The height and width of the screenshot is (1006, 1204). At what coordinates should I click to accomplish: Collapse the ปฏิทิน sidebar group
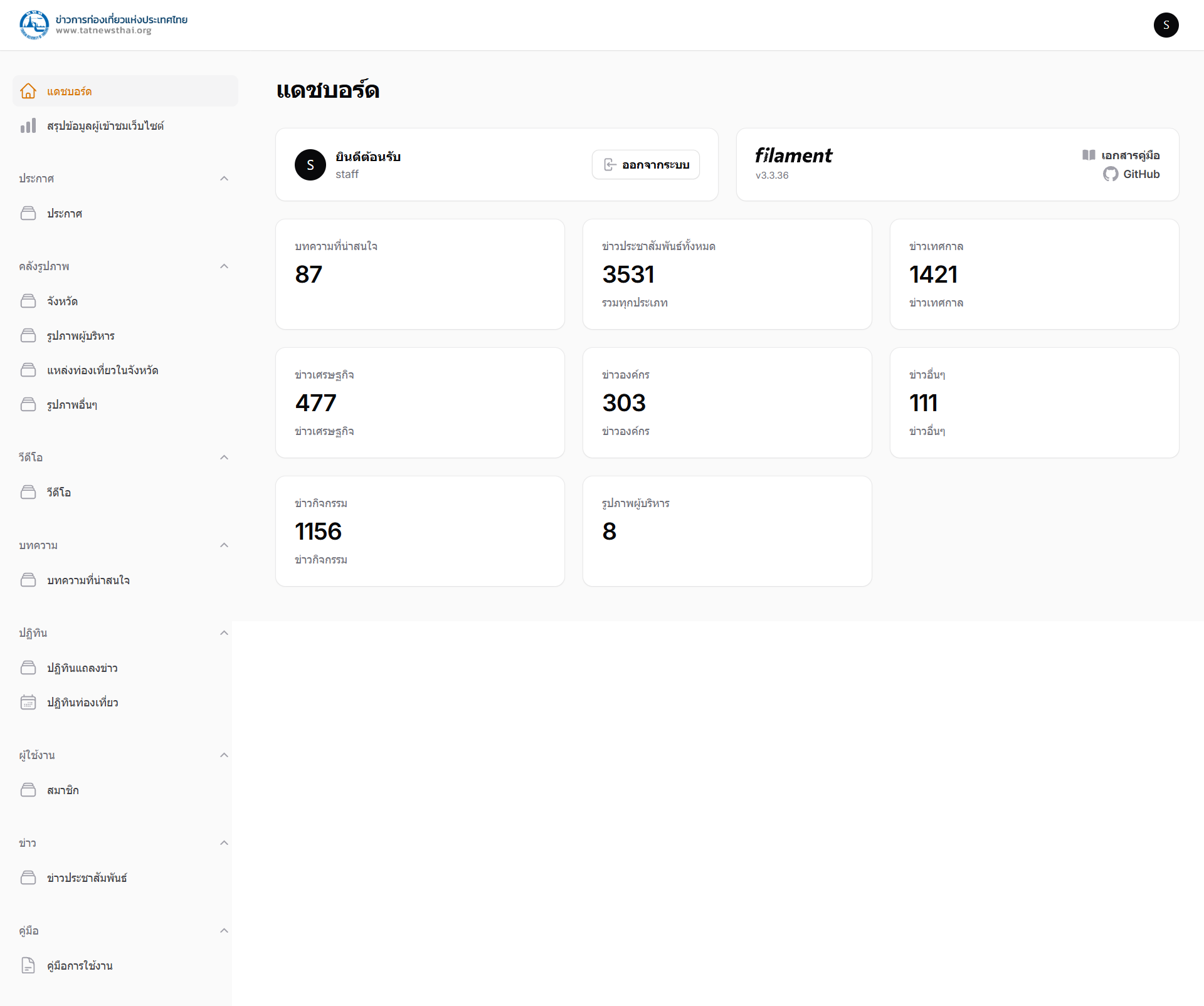(224, 633)
